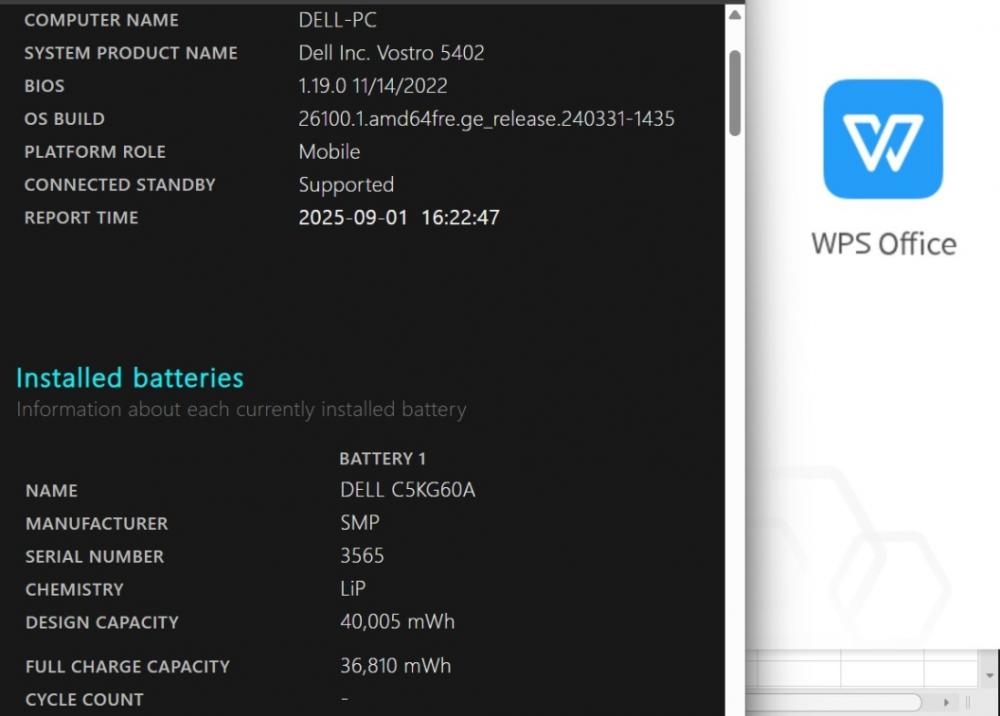The image size is (1000, 716).
Task: Click the OS build value '26100.1.amd64fre.ge_release.240331-1435'
Action: point(486,119)
